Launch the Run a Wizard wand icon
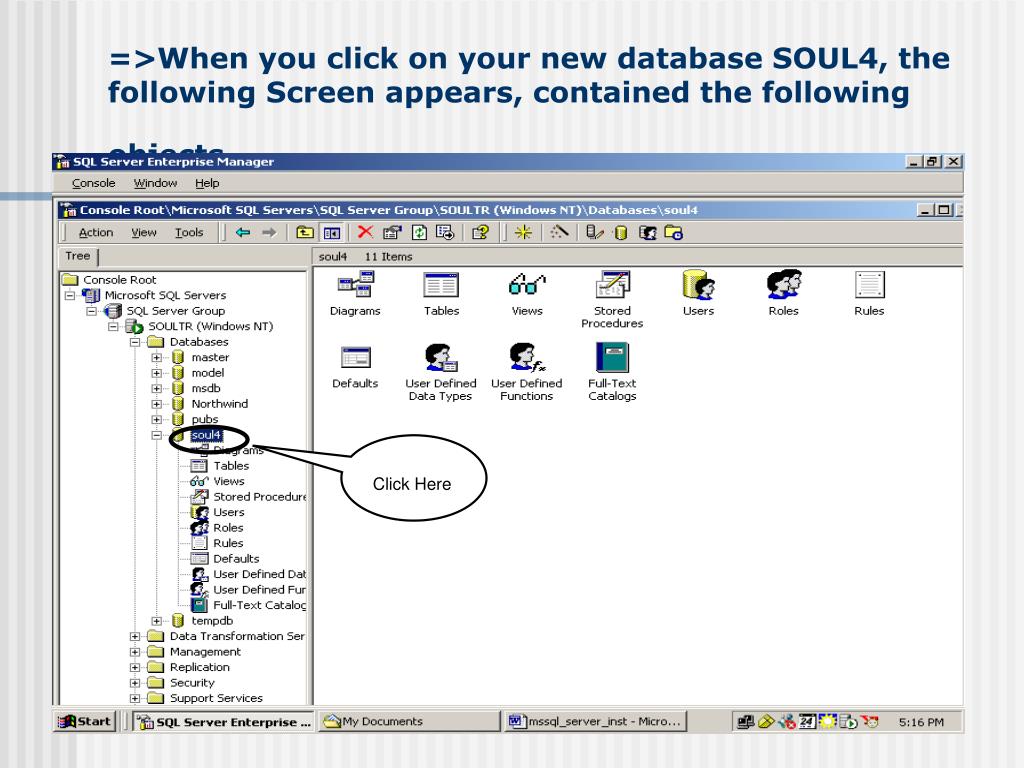This screenshot has width=1024, height=768. pyautogui.click(x=559, y=232)
